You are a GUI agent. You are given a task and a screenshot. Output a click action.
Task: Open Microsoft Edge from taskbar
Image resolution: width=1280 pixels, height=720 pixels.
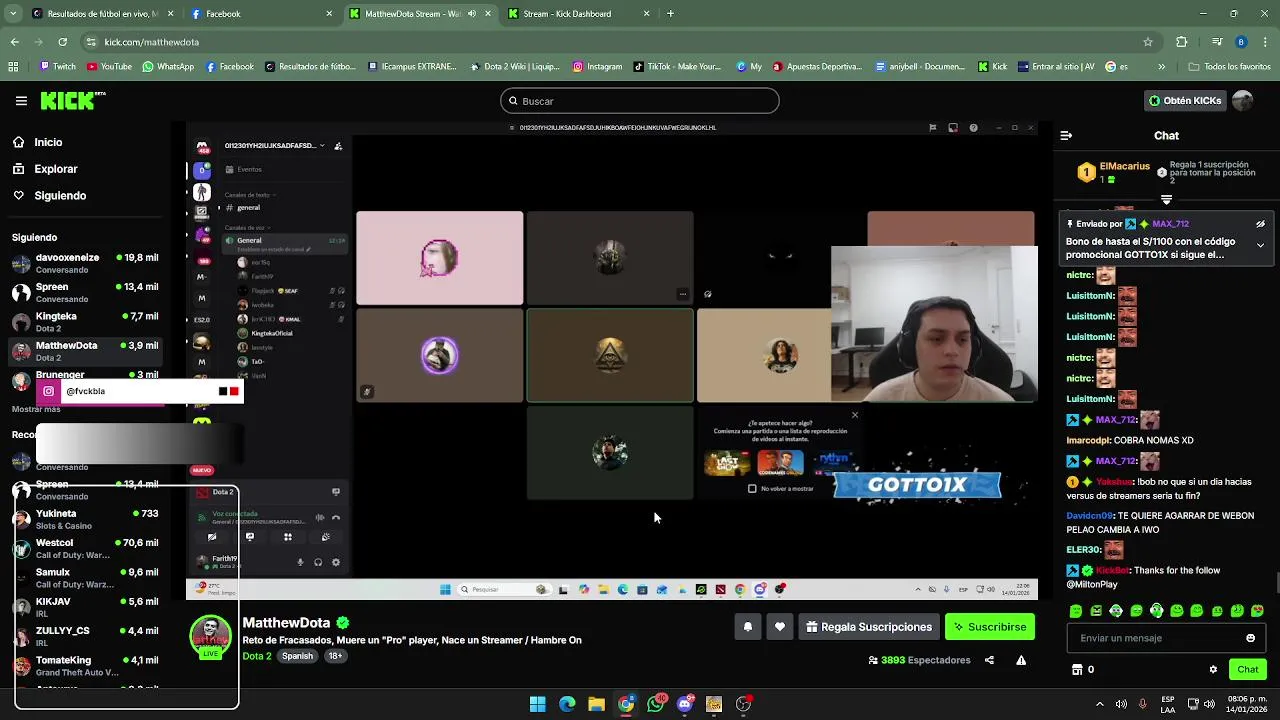point(567,704)
